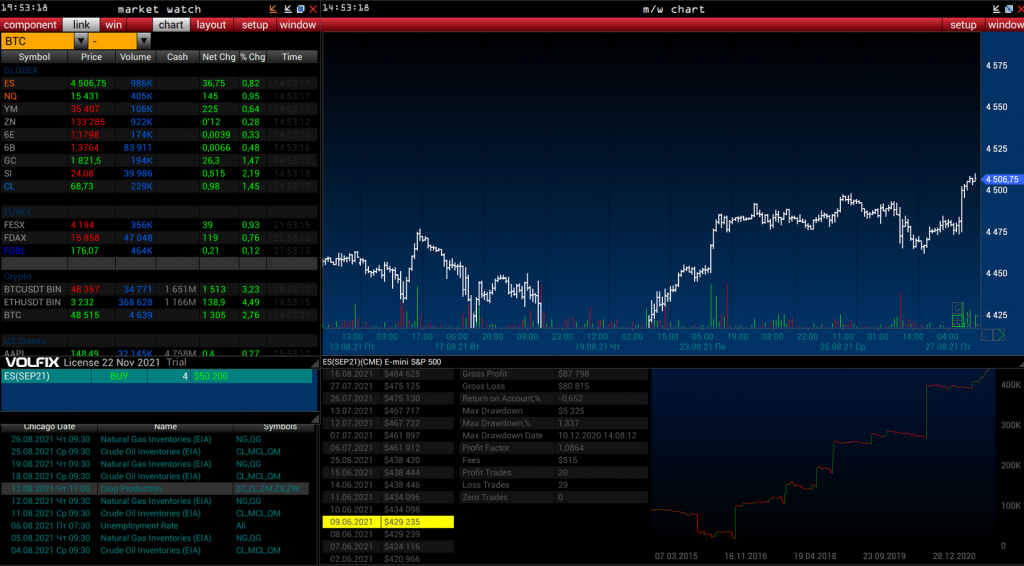Open the component menu

pos(30,24)
